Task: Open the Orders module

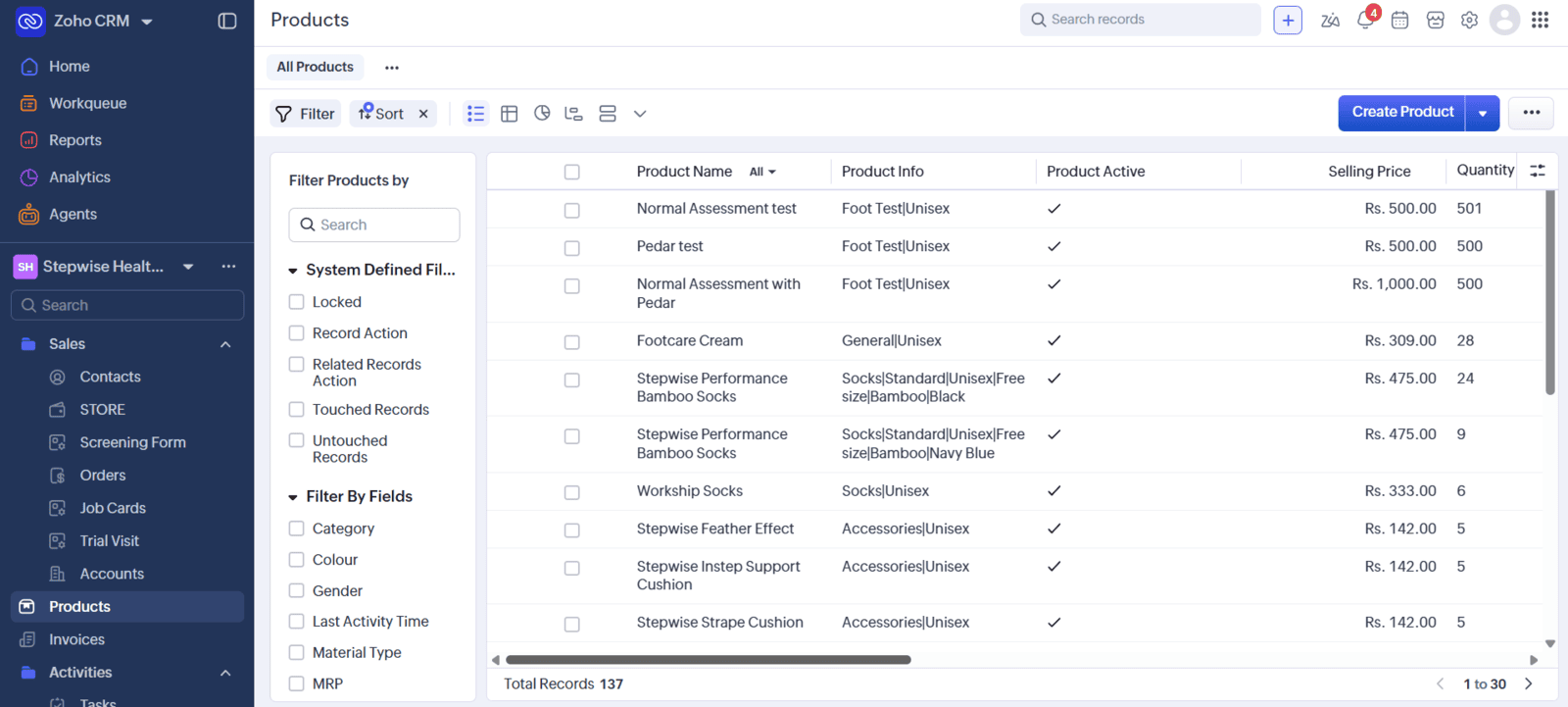Action: (102, 476)
